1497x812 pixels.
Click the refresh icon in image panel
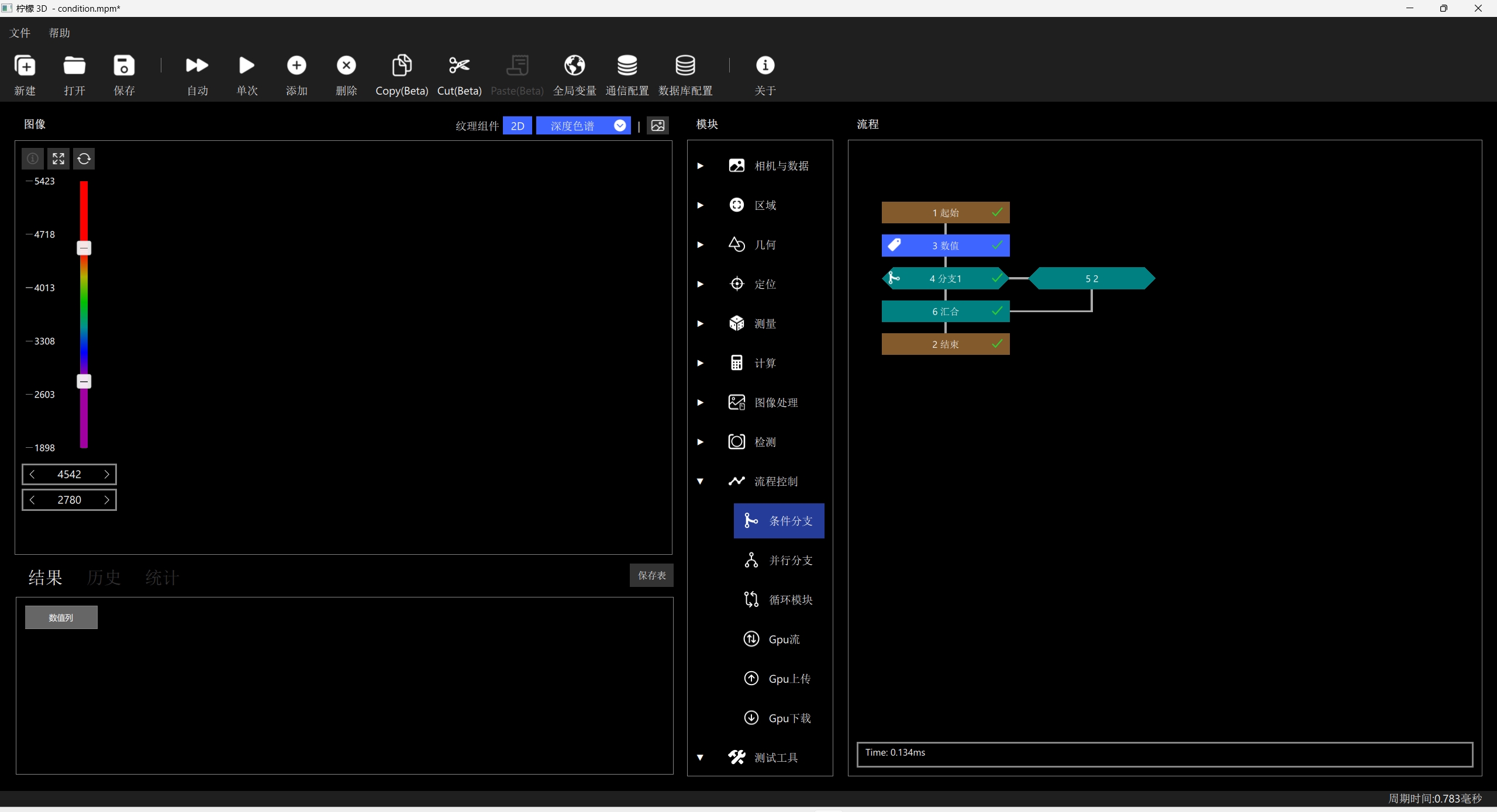(x=84, y=158)
